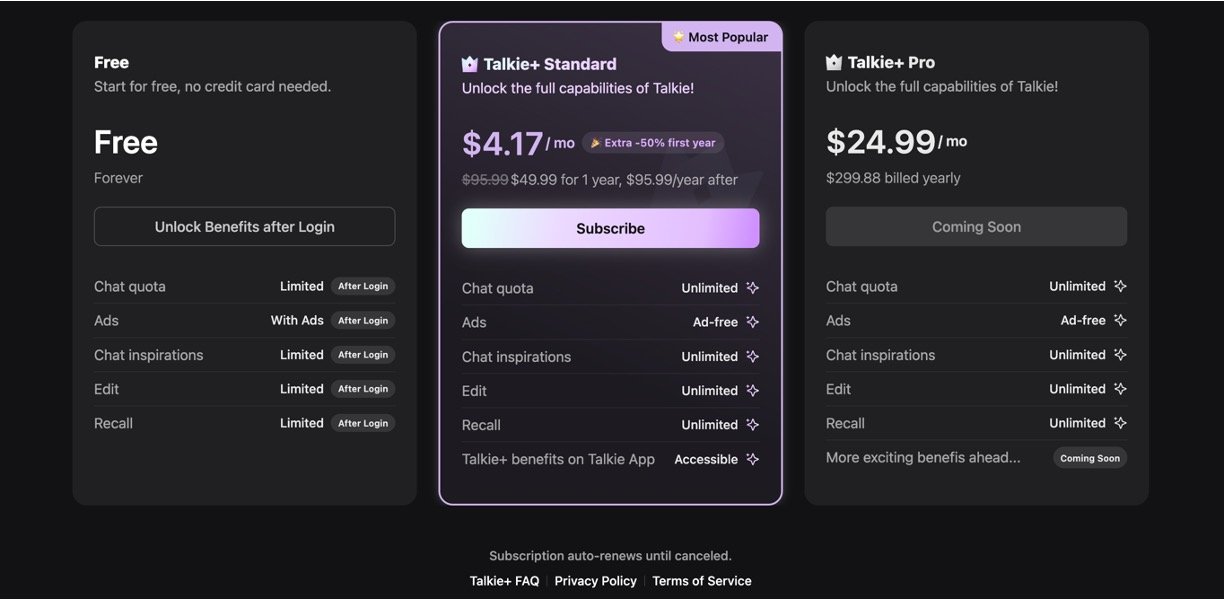The width and height of the screenshot is (1224, 600).
Task: Click the Talkie+ Standard crown icon
Action: (470, 64)
